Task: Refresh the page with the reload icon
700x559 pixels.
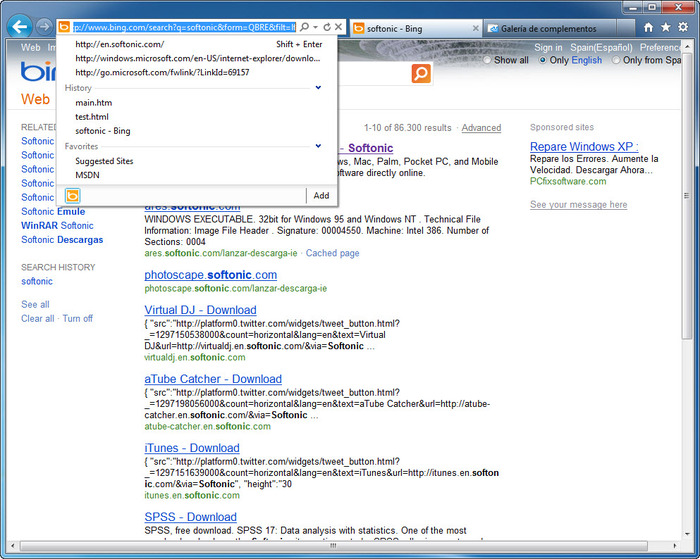Action: (x=327, y=27)
